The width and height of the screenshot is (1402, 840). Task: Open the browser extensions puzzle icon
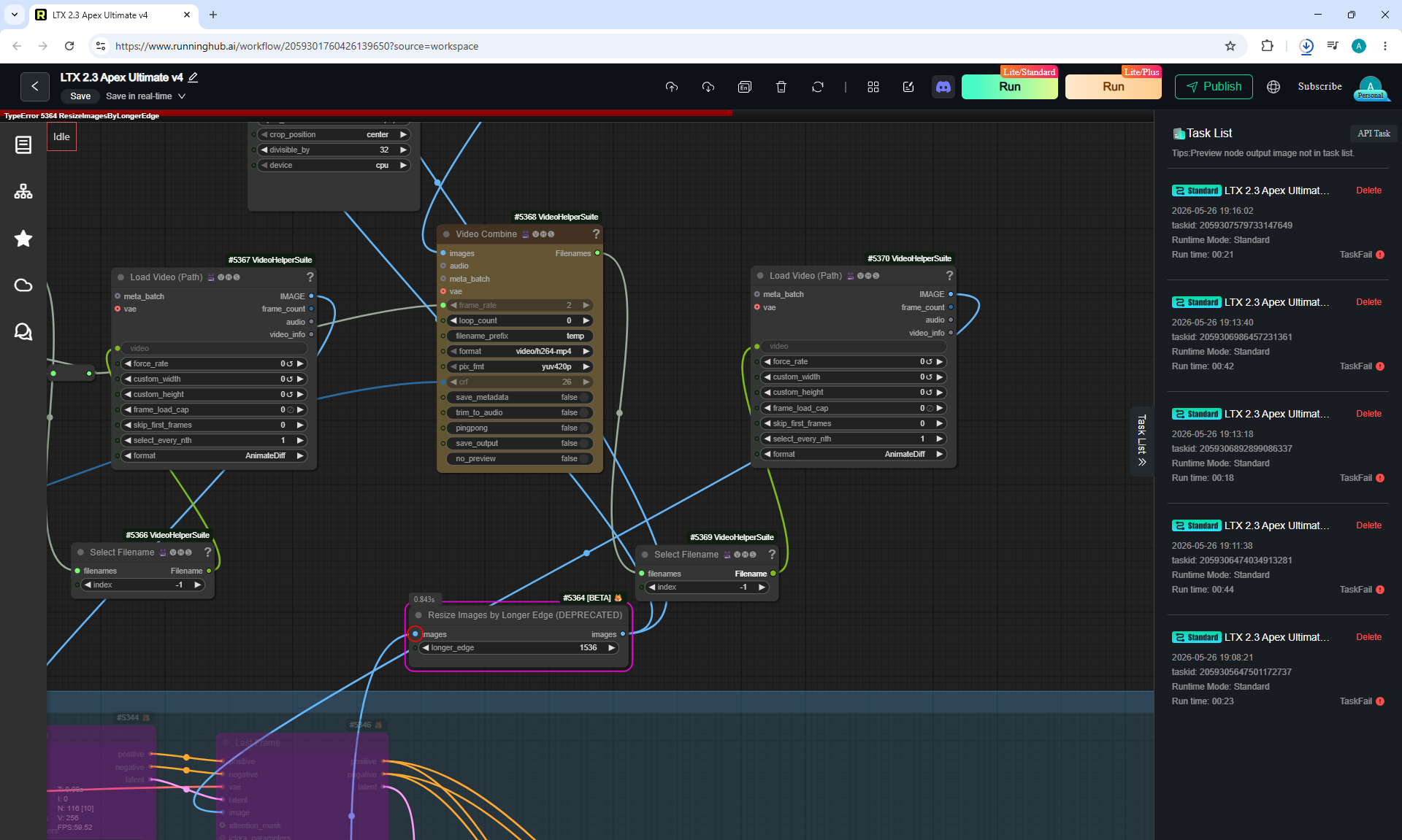coord(1267,46)
